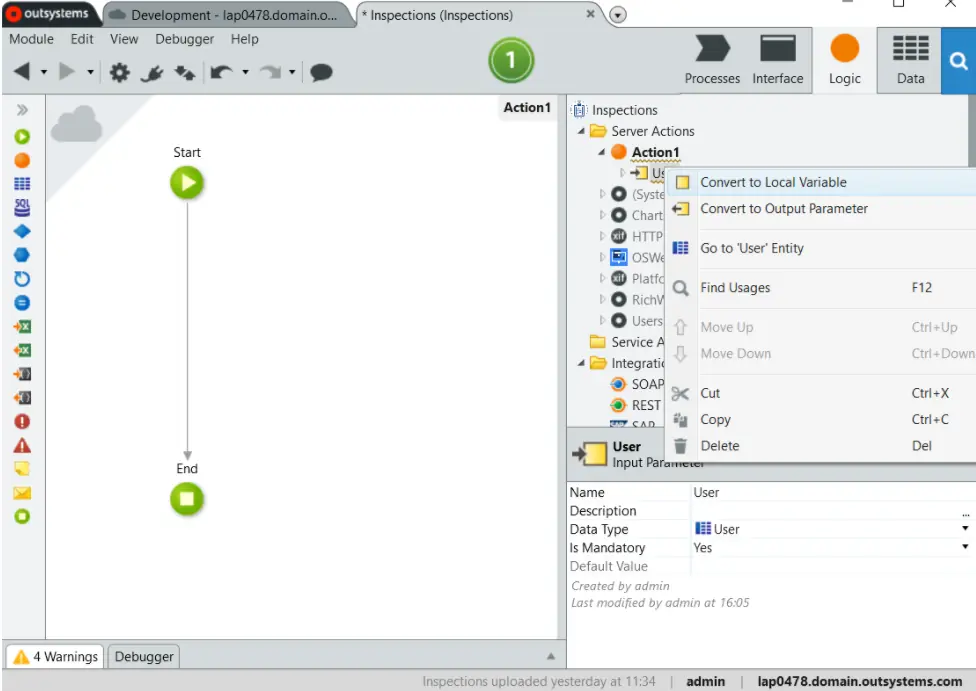This screenshot has width=976, height=691.
Task: Choose Convert to Local Variable
Action: [x=822, y=182]
